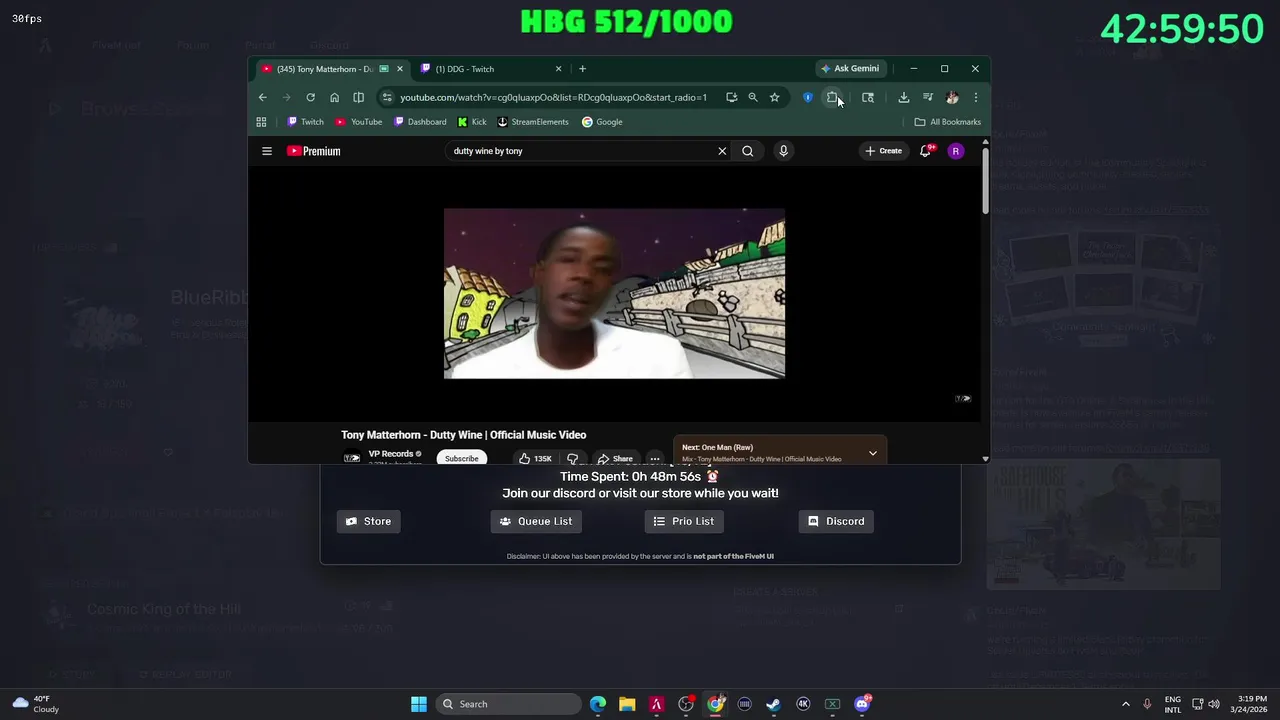Screen dimensions: 1280x720
Task: Open Discord button in FiveM queue
Action: tap(836, 521)
